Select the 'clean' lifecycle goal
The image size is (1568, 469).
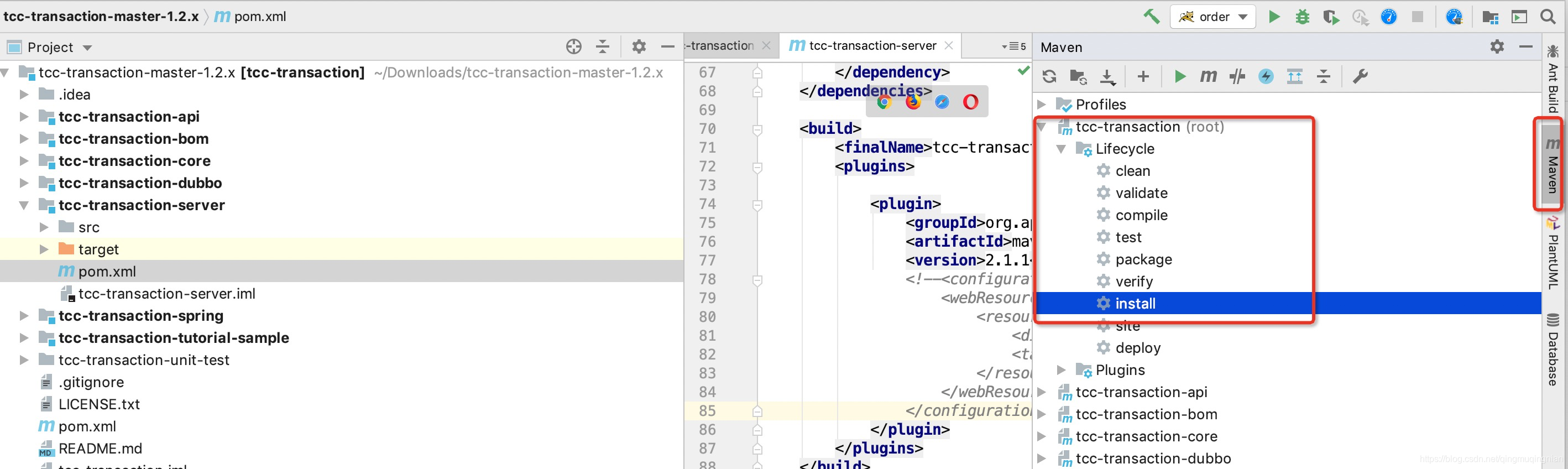click(x=1132, y=170)
